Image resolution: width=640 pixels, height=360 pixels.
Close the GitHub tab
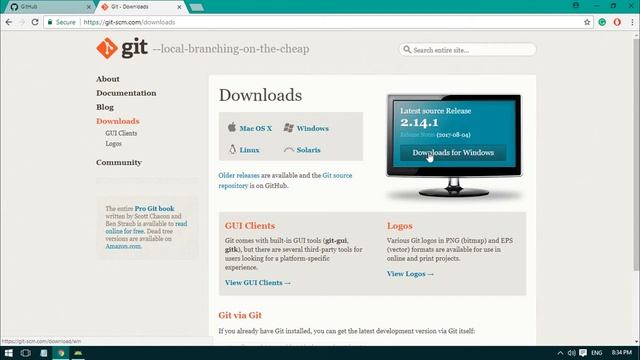pyautogui.click(x=89, y=7)
